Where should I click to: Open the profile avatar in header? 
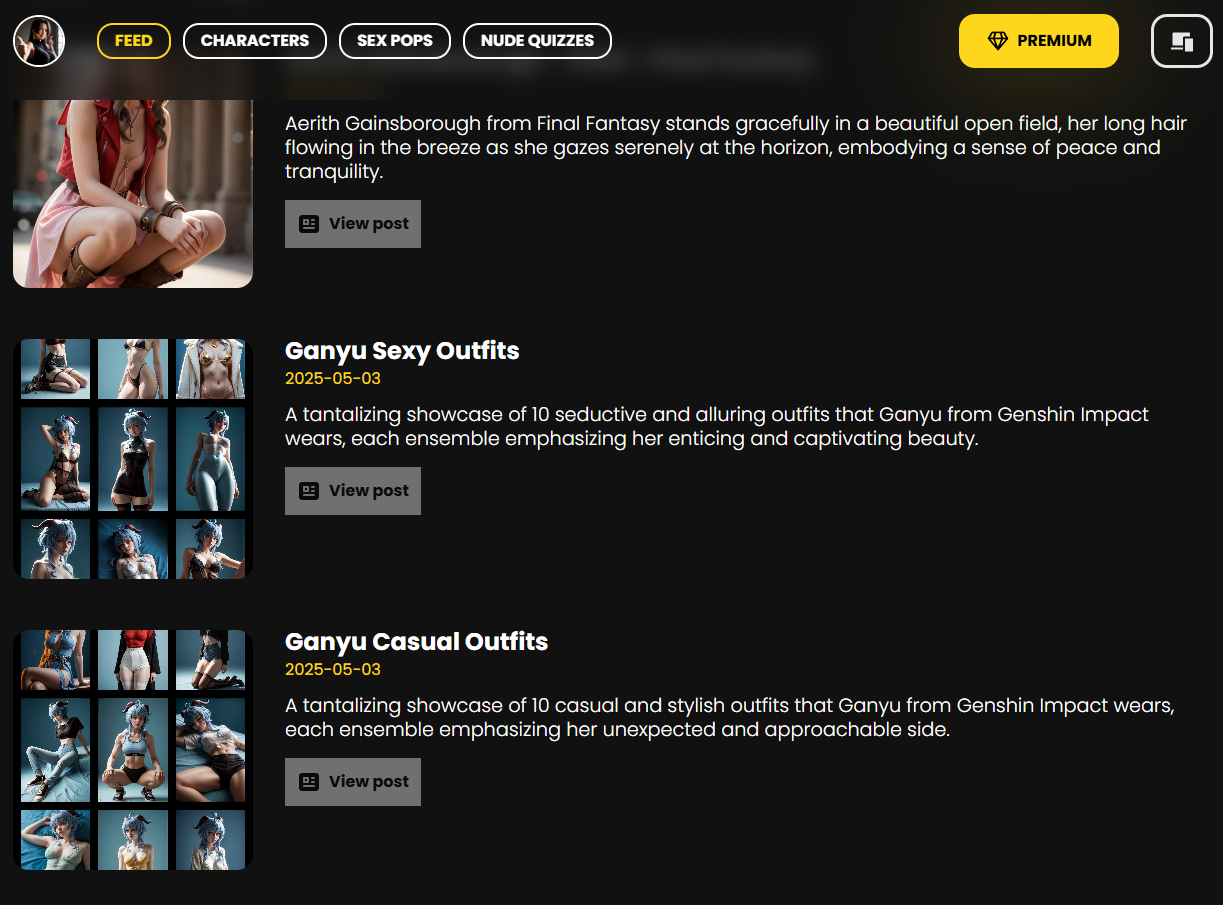point(39,41)
